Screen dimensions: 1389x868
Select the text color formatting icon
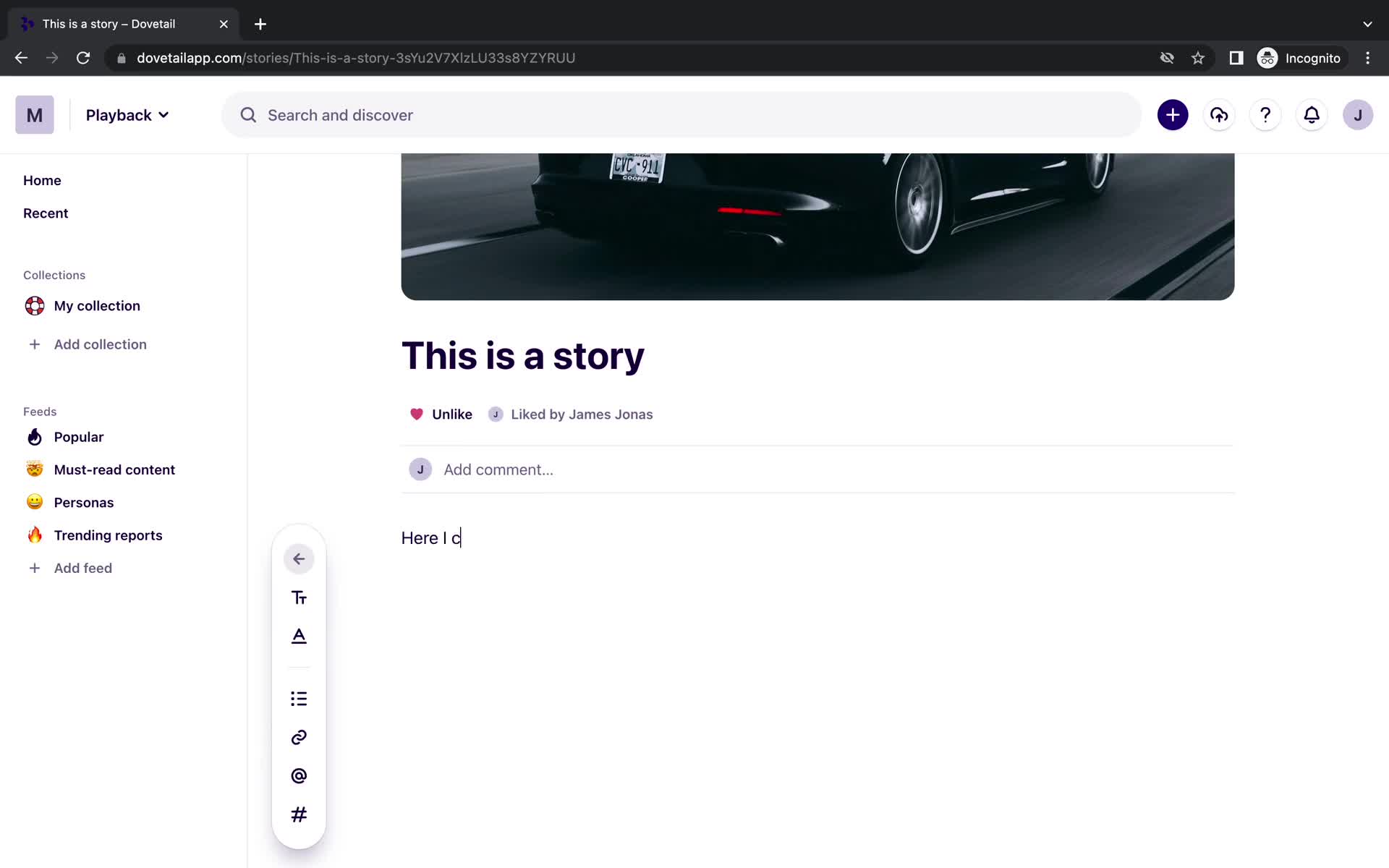point(298,636)
